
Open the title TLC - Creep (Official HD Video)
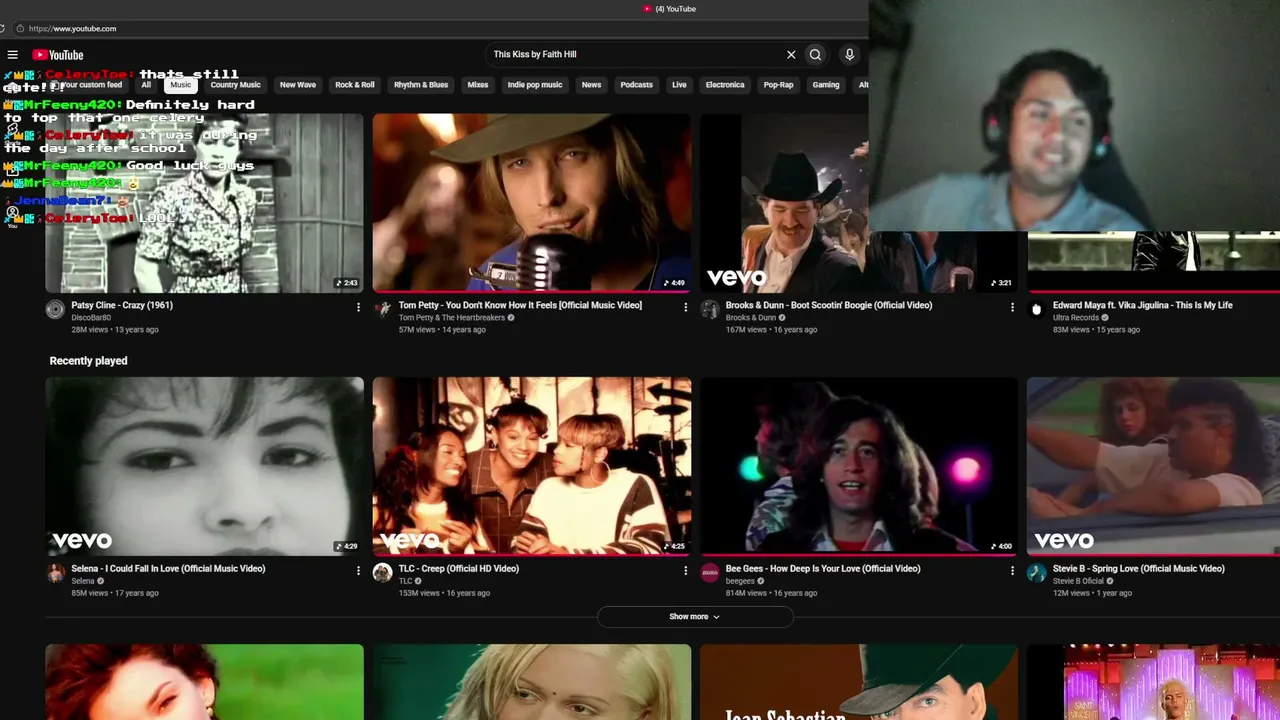coord(459,569)
